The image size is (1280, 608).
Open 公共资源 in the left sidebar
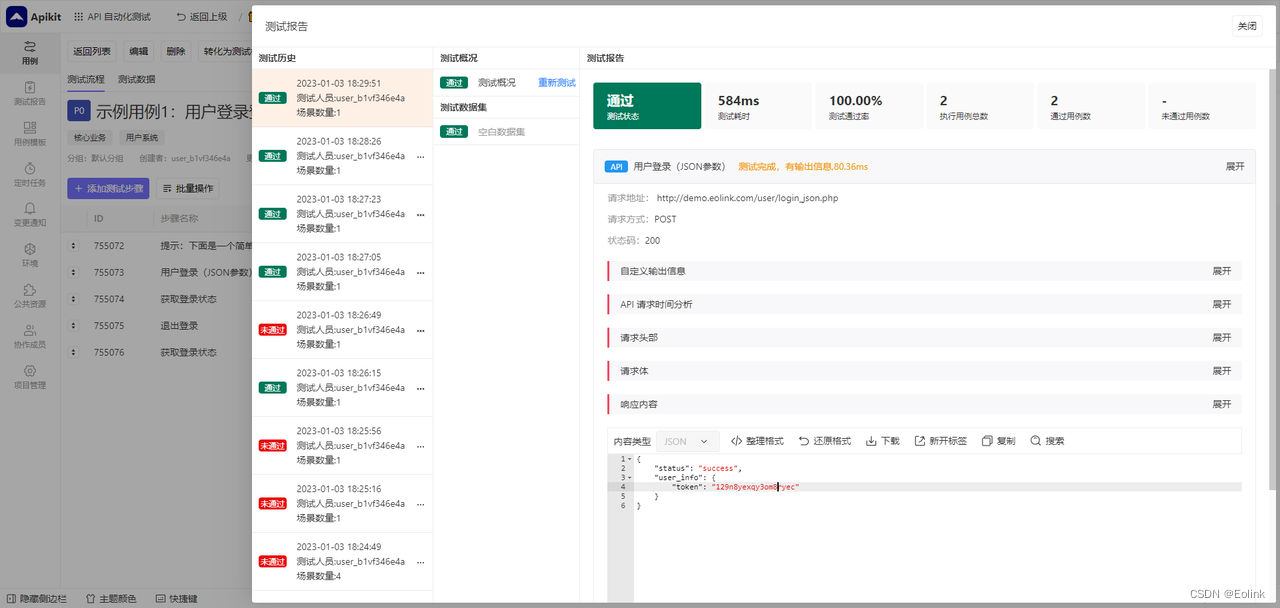30,296
